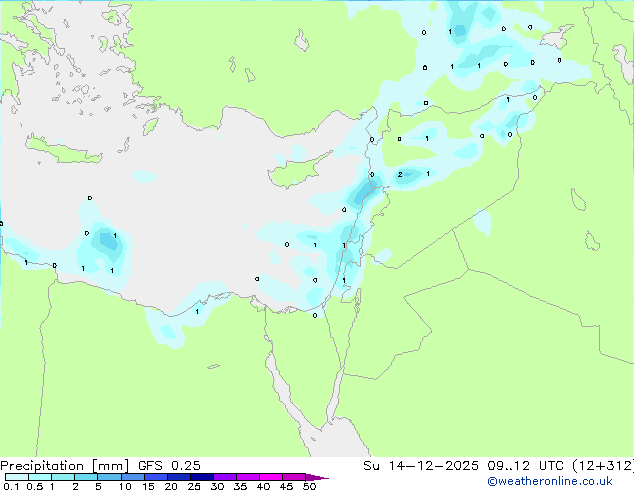Select the 25 to 30 mm legend swatch
634x490 pixels.
(202, 477)
